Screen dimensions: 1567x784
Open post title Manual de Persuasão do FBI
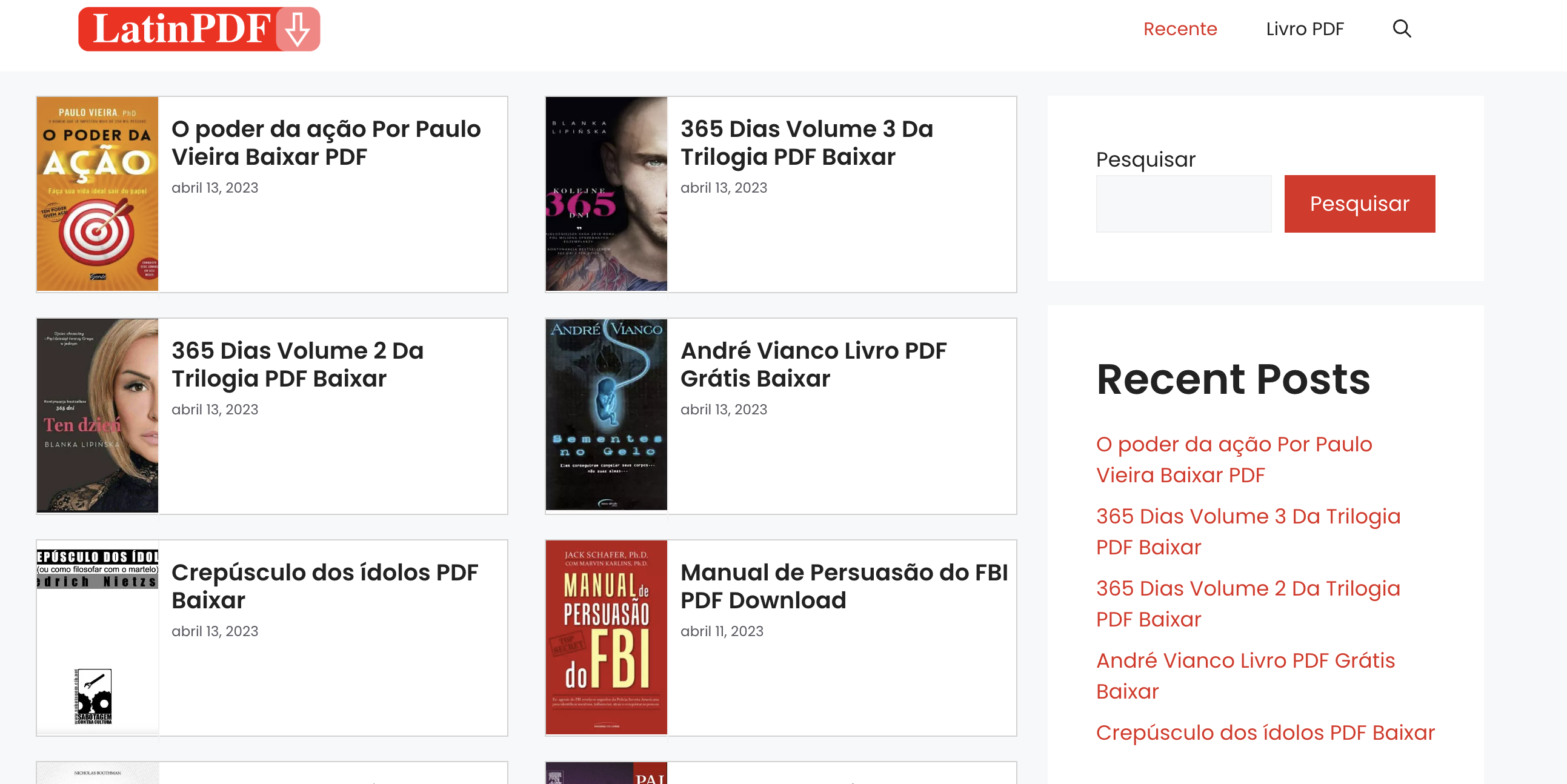[843, 586]
